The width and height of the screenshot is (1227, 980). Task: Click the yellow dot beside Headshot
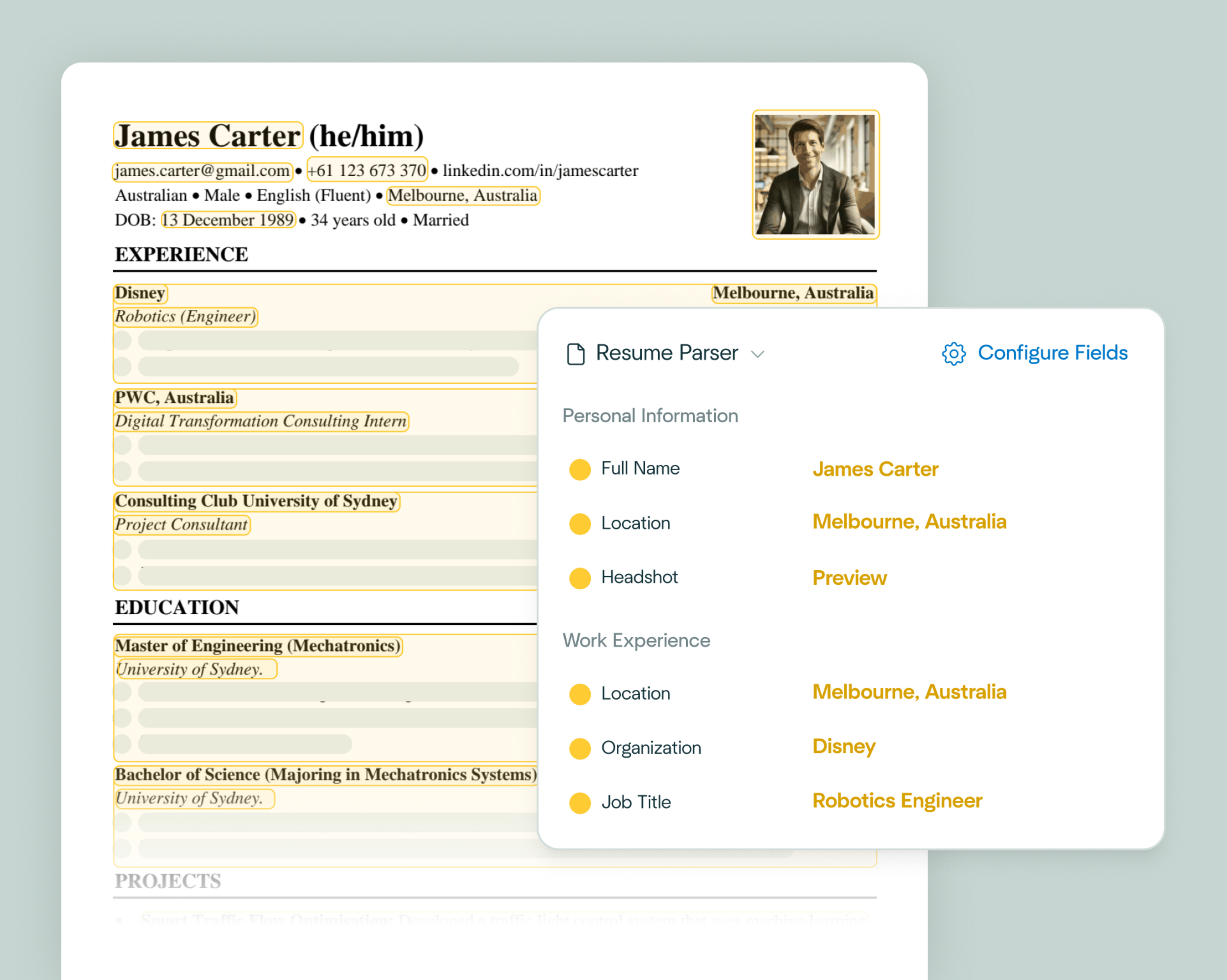(579, 578)
